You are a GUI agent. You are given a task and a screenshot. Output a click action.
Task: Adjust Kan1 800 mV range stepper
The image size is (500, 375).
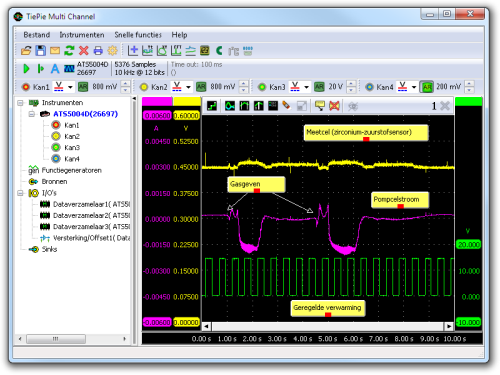(x=125, y=87)
